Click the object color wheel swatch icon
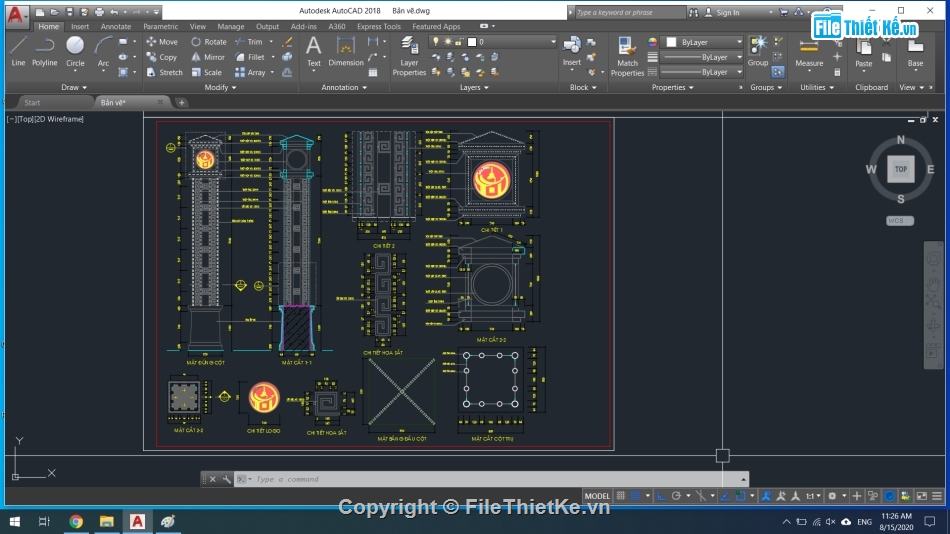 652,42
